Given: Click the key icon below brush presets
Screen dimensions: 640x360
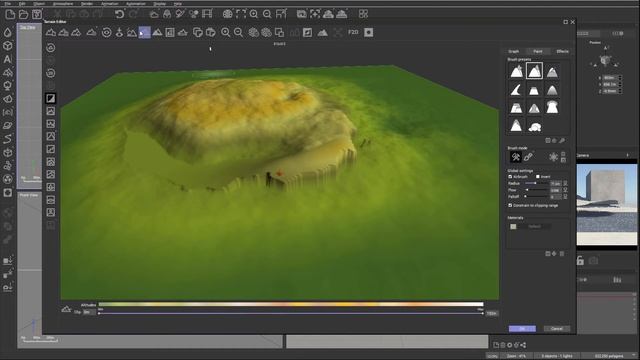Looking at the screenshot, I should (x=562, y=140).
